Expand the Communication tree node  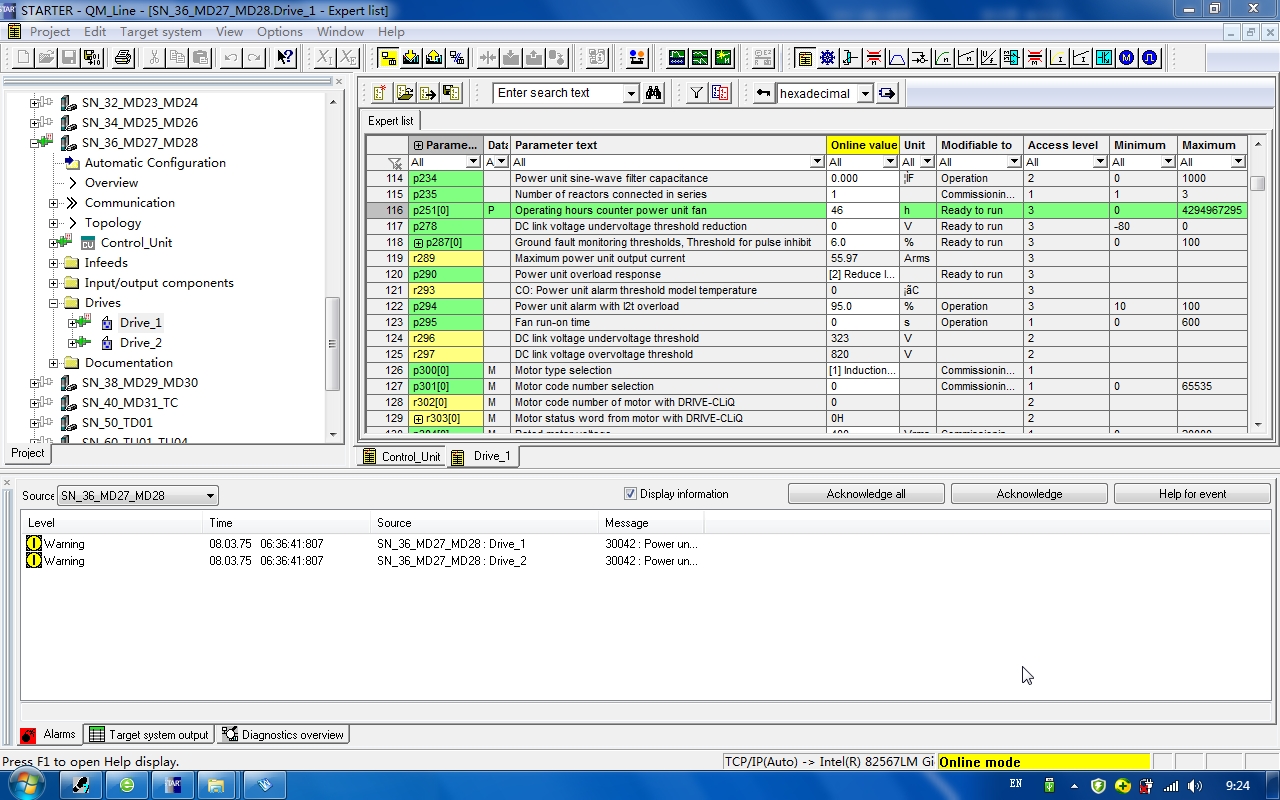[54, 203]
